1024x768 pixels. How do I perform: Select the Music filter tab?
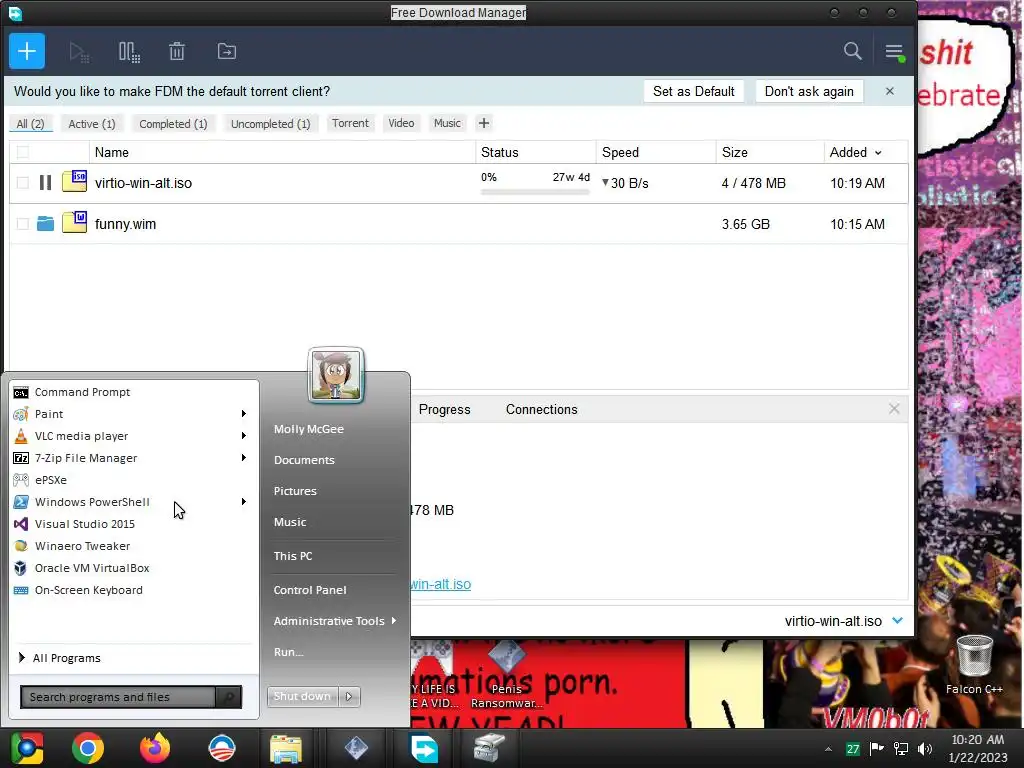pos(447,123)
